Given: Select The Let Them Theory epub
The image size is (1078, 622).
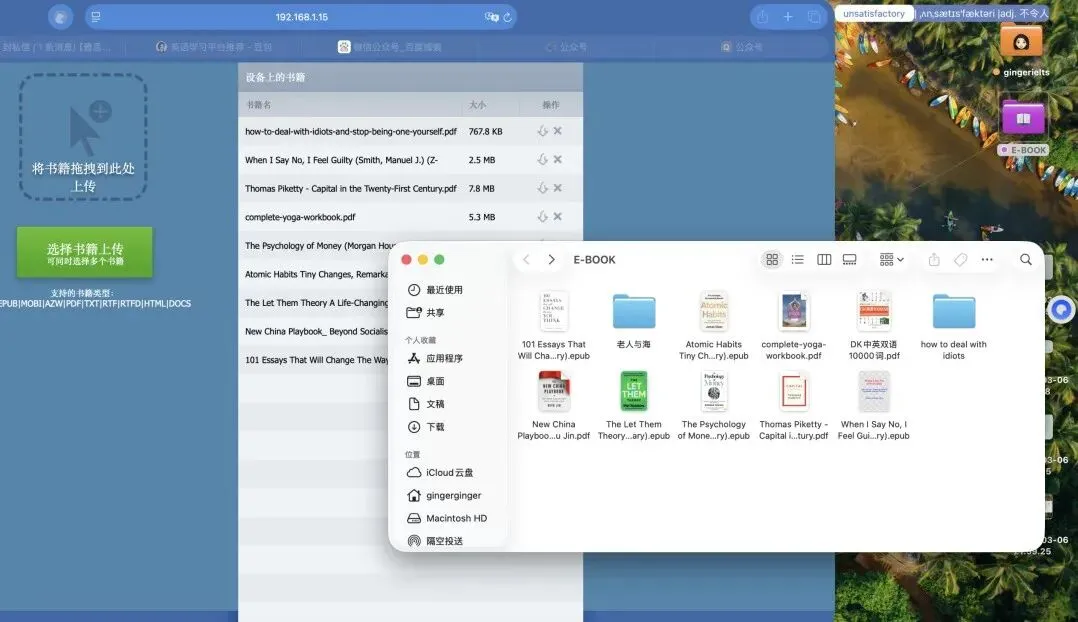Looking at the screenshot, I should point(633,406).
